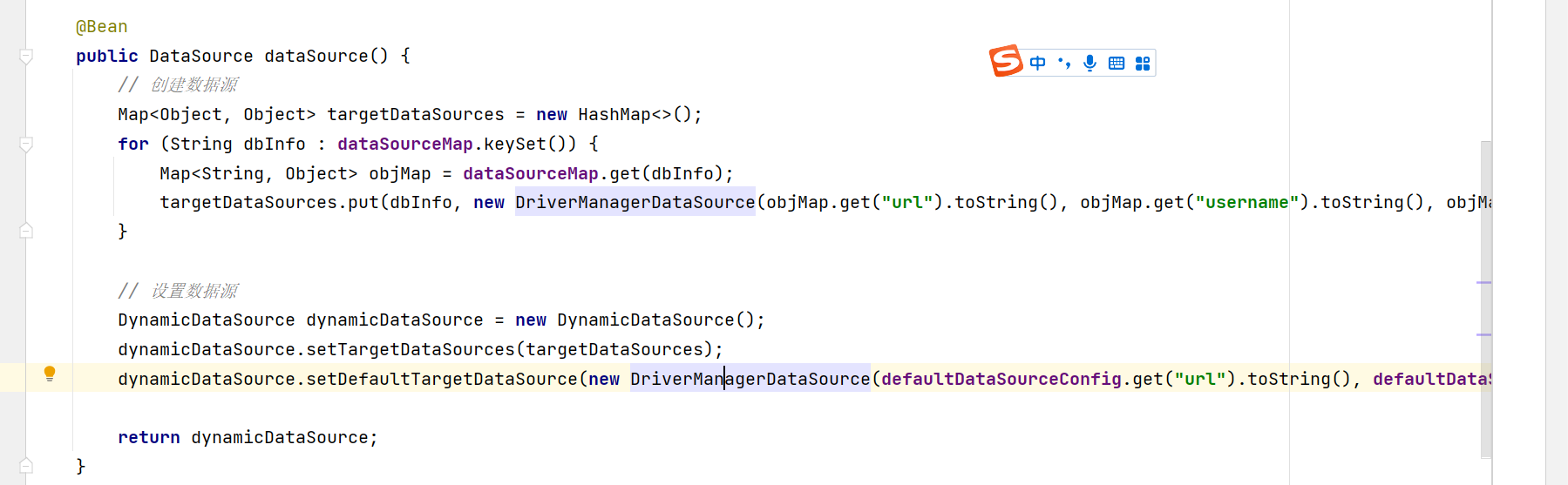Collapse the for loop fold marker

26,145
